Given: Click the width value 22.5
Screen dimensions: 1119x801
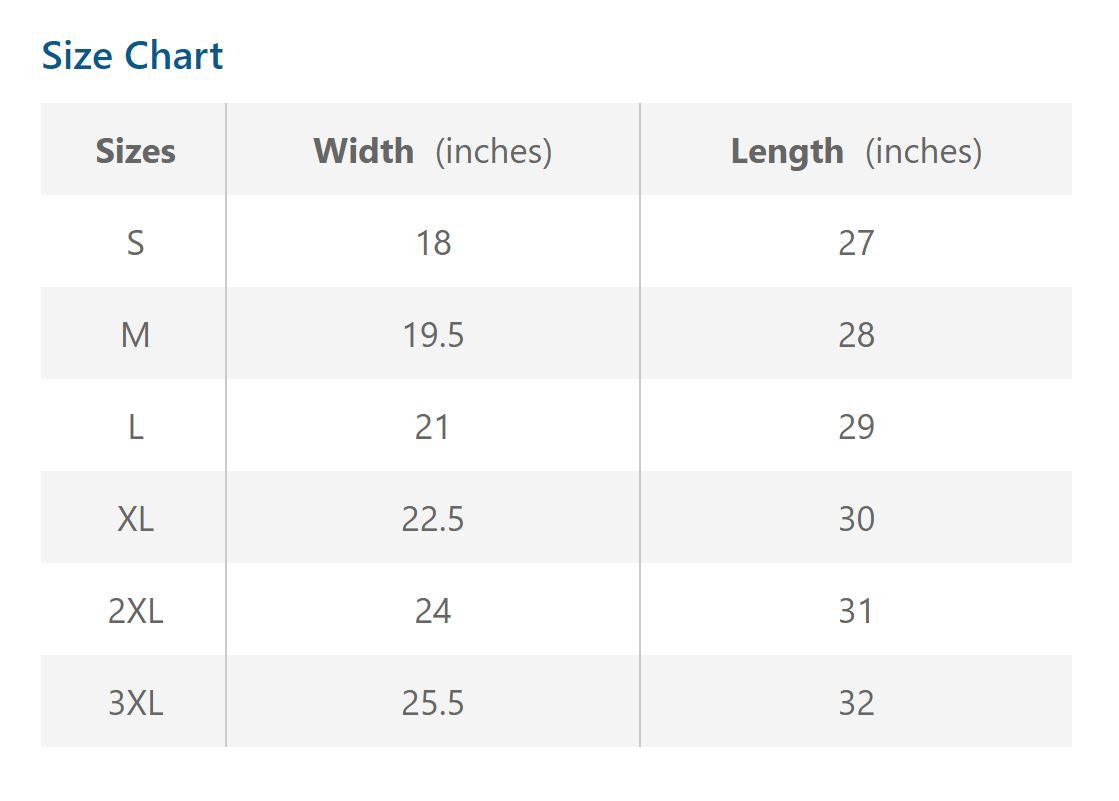Looking at the screenshot, I should pyautogui.click(x=433, y=519).
